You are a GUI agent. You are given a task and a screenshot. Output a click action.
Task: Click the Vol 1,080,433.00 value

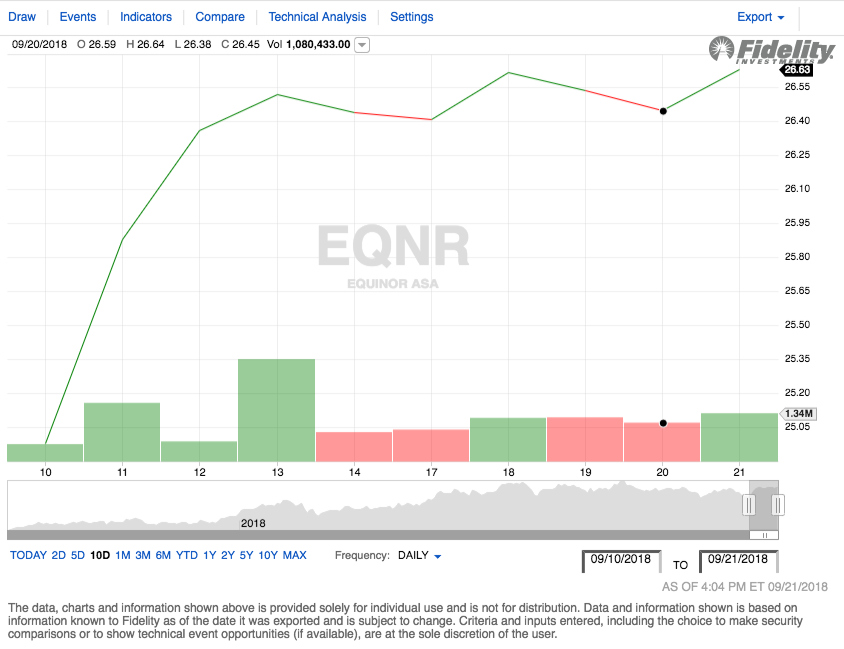coord(309,44)
